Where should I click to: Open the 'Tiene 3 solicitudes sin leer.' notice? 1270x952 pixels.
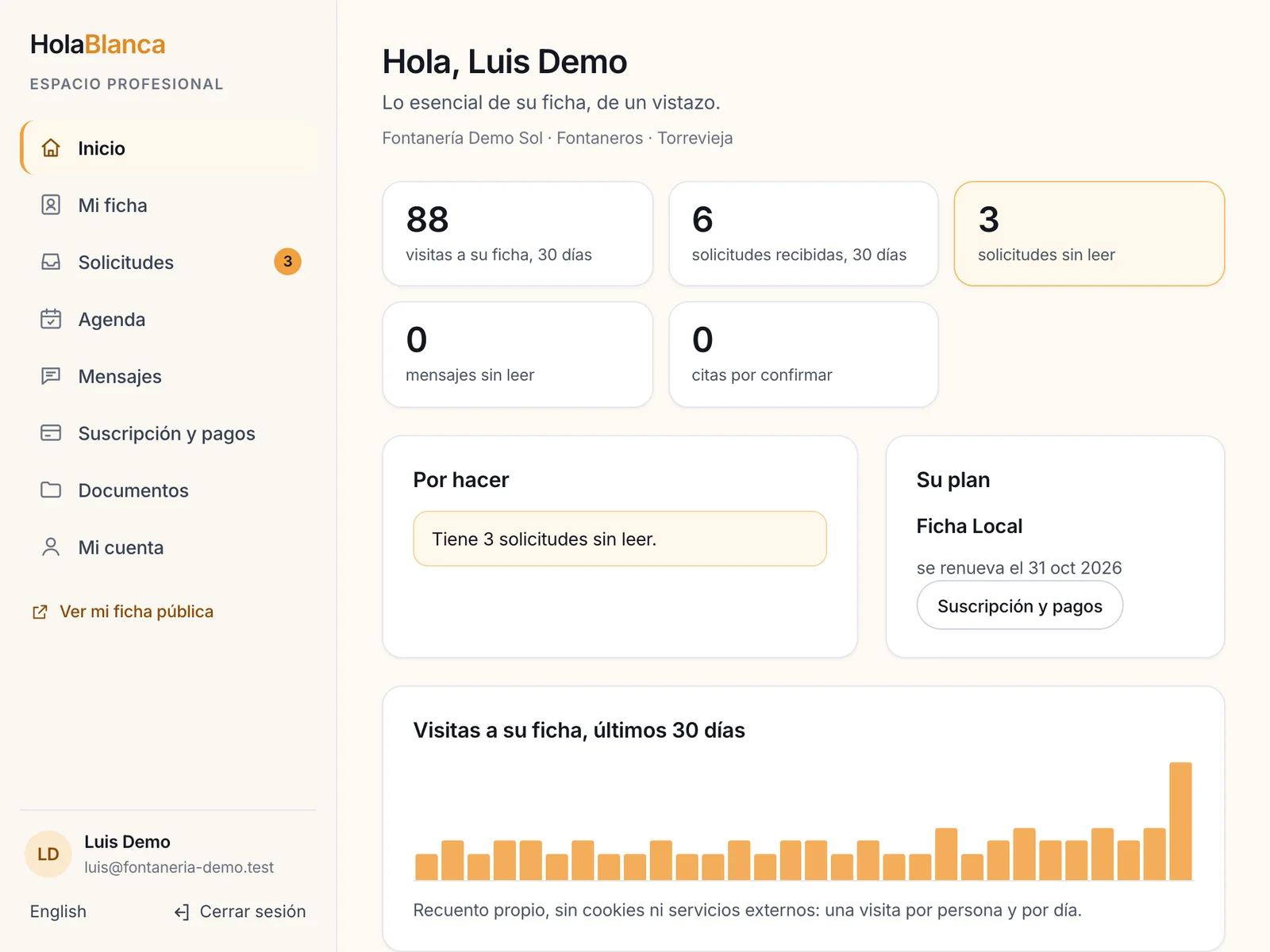point(620,539)
